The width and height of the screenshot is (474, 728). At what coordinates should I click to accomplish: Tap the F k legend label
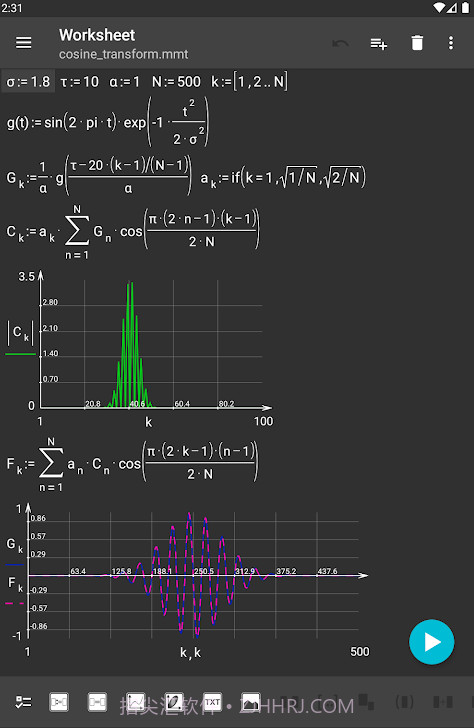coord(15,584)
